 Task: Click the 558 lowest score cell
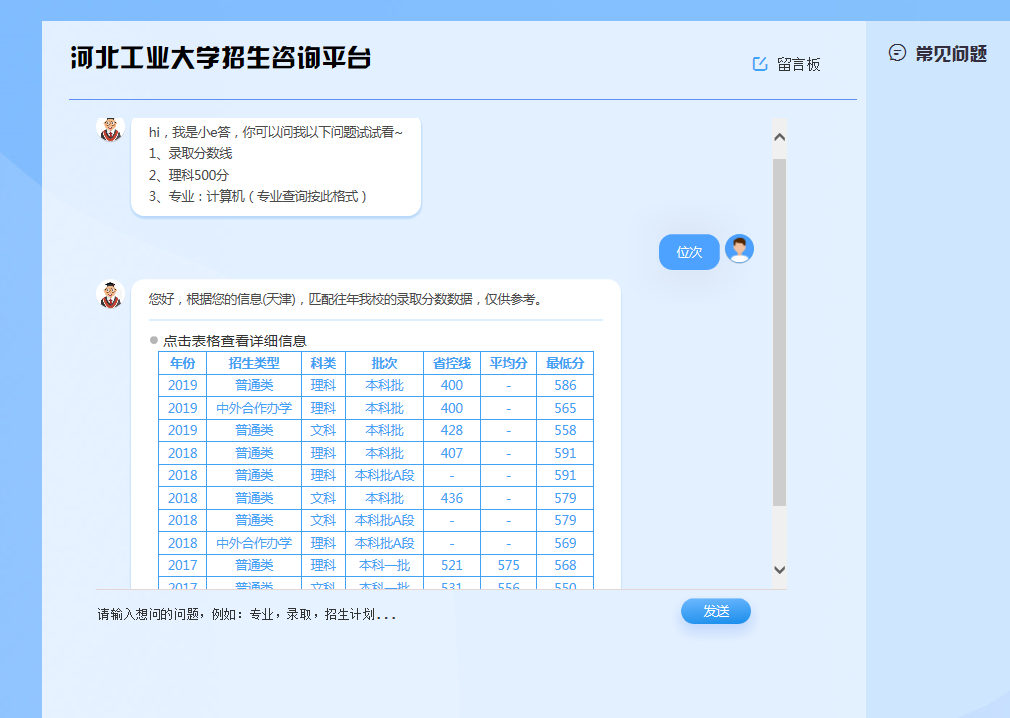565,430
